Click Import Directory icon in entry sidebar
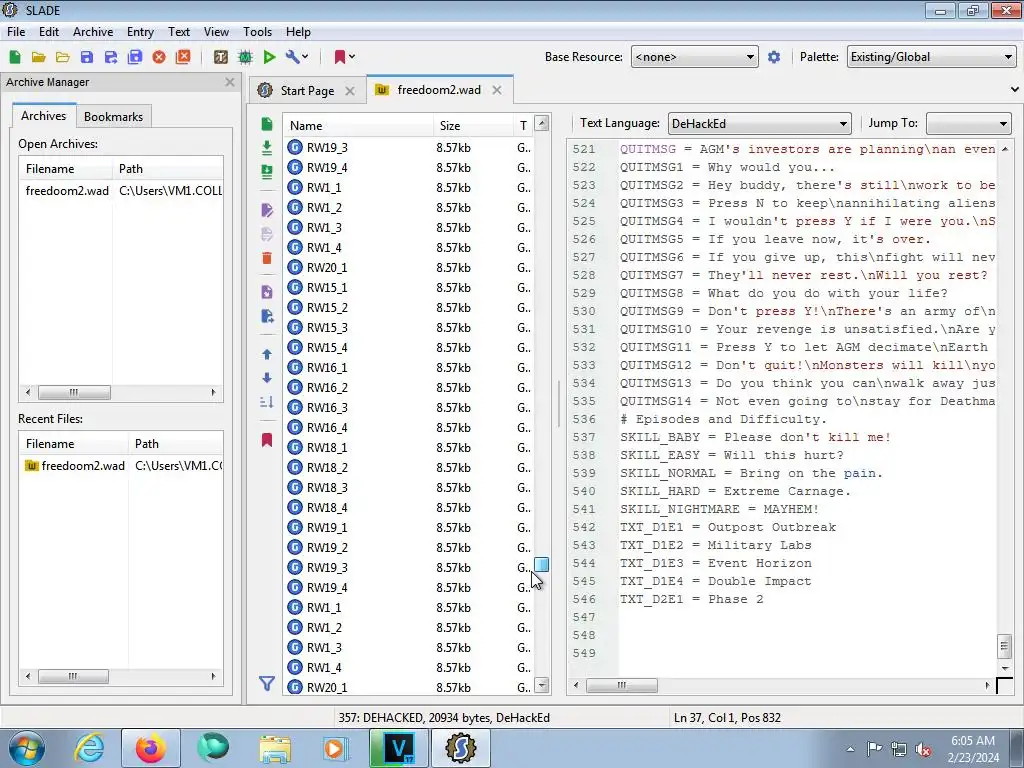The height and width of the screenshot is (768, 1024). click(266, 172)
